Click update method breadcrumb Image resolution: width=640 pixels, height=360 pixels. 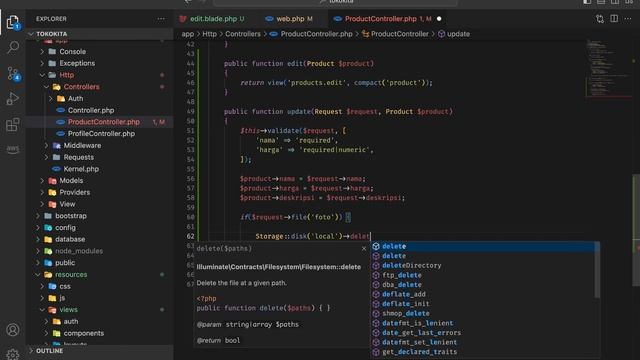click(x=454, y=34)
